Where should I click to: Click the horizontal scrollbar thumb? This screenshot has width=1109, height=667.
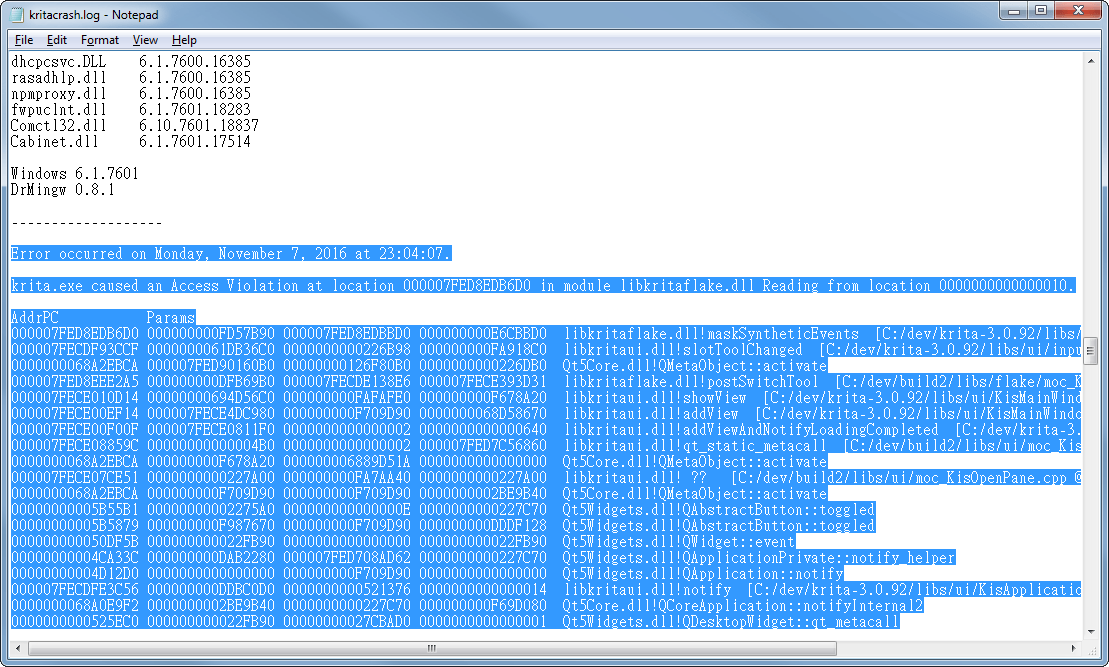pyautogui.click(x=430, y=648)
